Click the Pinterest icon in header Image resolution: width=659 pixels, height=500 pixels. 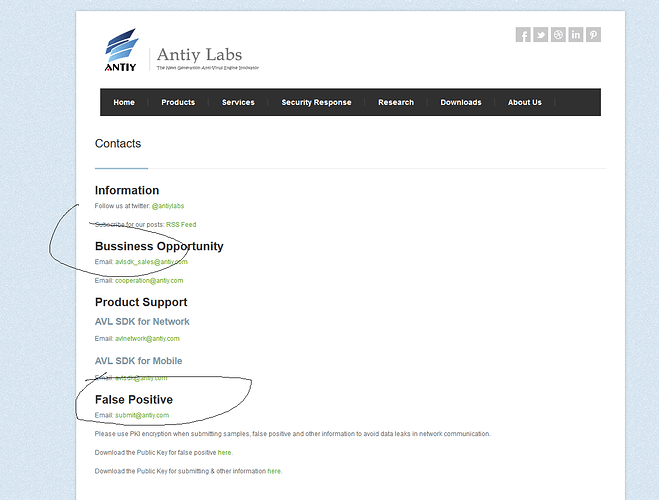click(593, 35)
